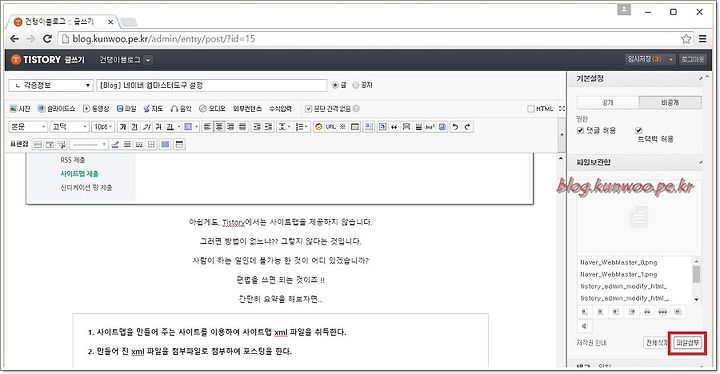Image resolution: width=720 pixels, height=374 pixels.
Task: Collapse 기본설정 panel
Action: click(x=701, y=79)
